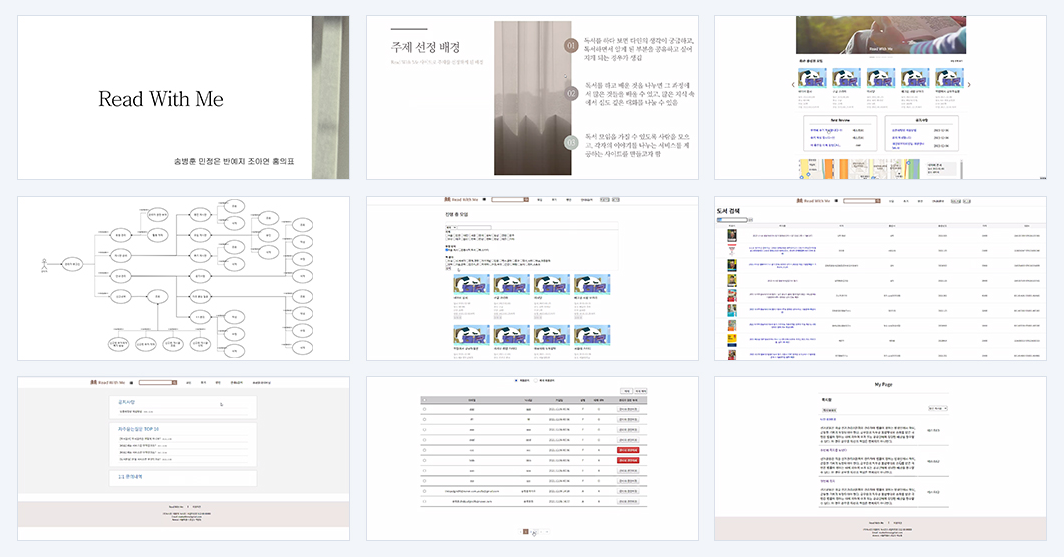Click the '주제 선정 배경' heading
Image resolution: width=1064 pixels, height=557 pixels.
[425, 47]
